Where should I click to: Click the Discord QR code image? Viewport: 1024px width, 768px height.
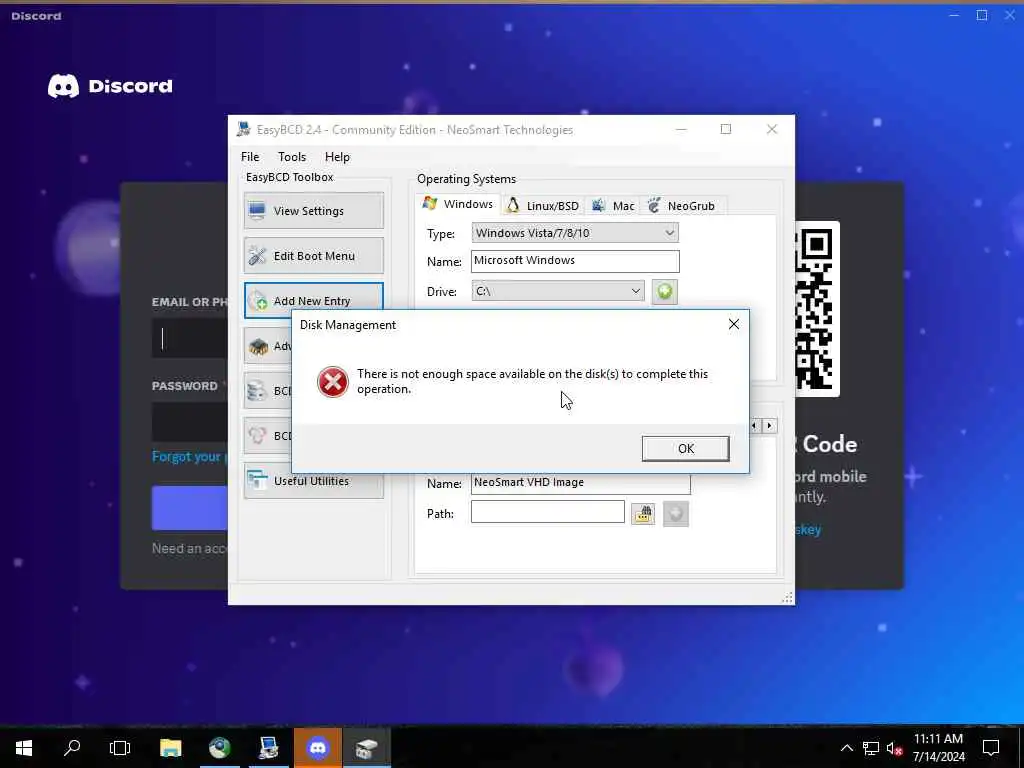[817, 309]
